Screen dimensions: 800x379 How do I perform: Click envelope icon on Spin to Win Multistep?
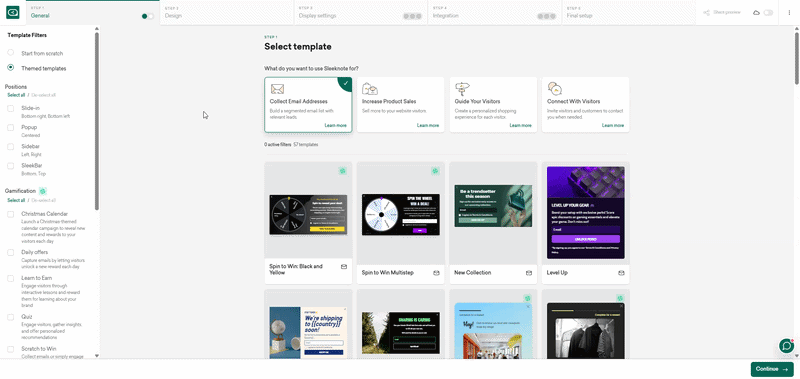coord(436,273)
